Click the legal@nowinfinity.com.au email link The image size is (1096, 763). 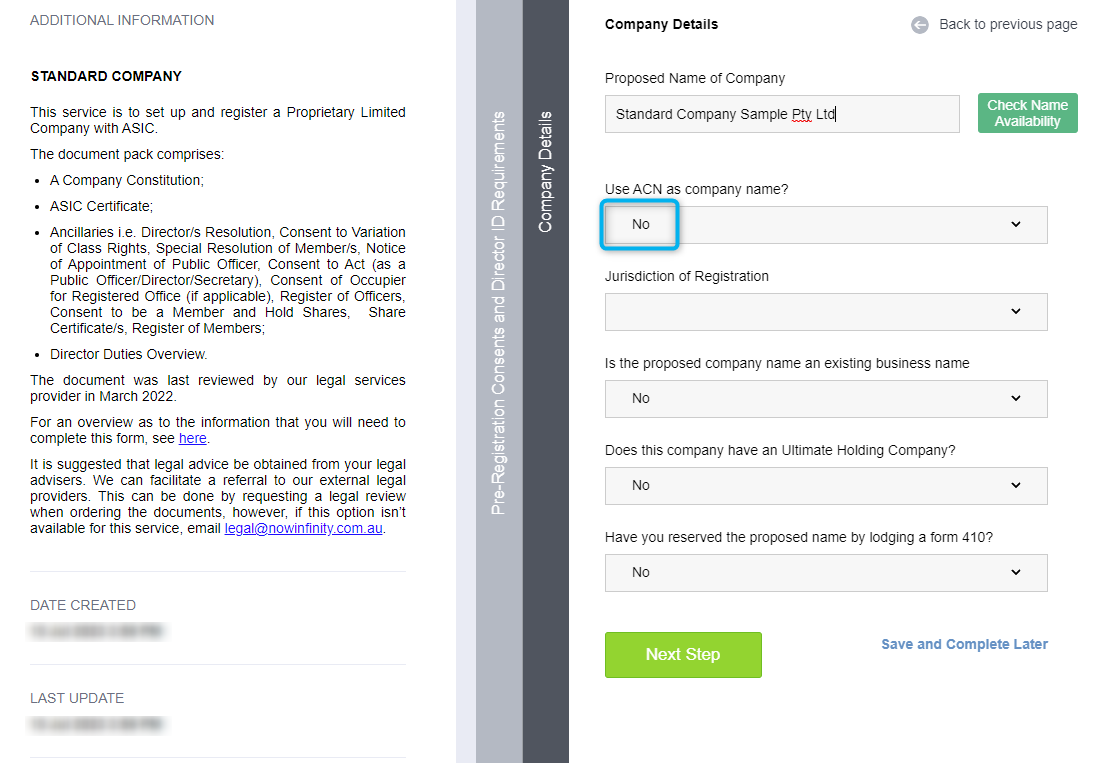pyautogui.click(x=303, y=528)
